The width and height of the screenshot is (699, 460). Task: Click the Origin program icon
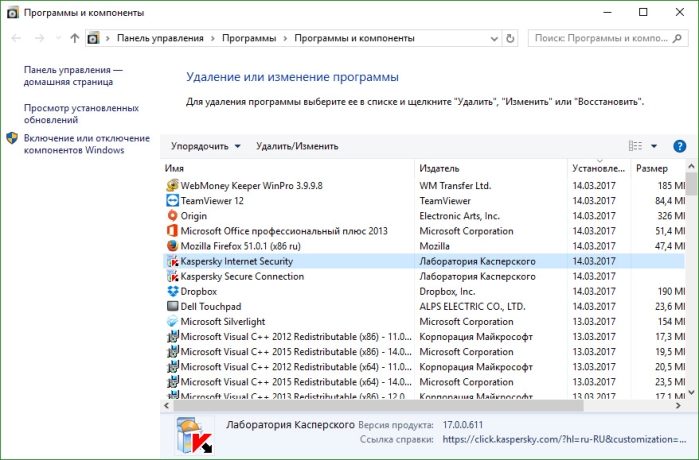pos(172,216)
